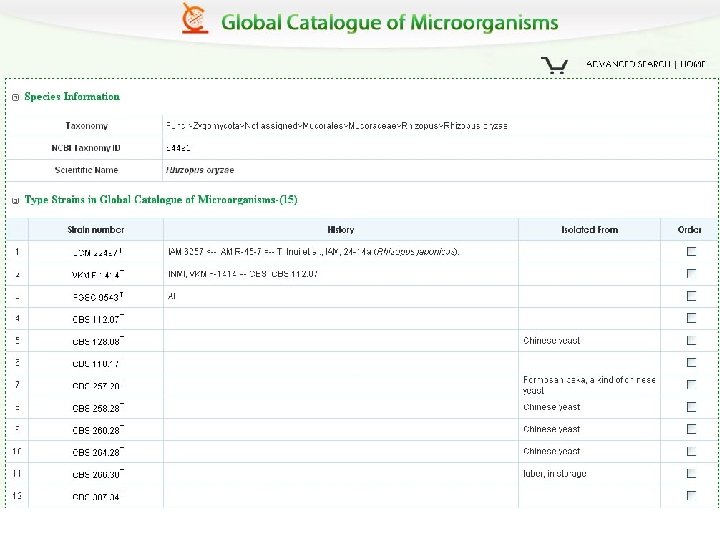720x540 pixels.
Task: Open the ADVANCED SEARCH link
Action: (x=629, y=64)
